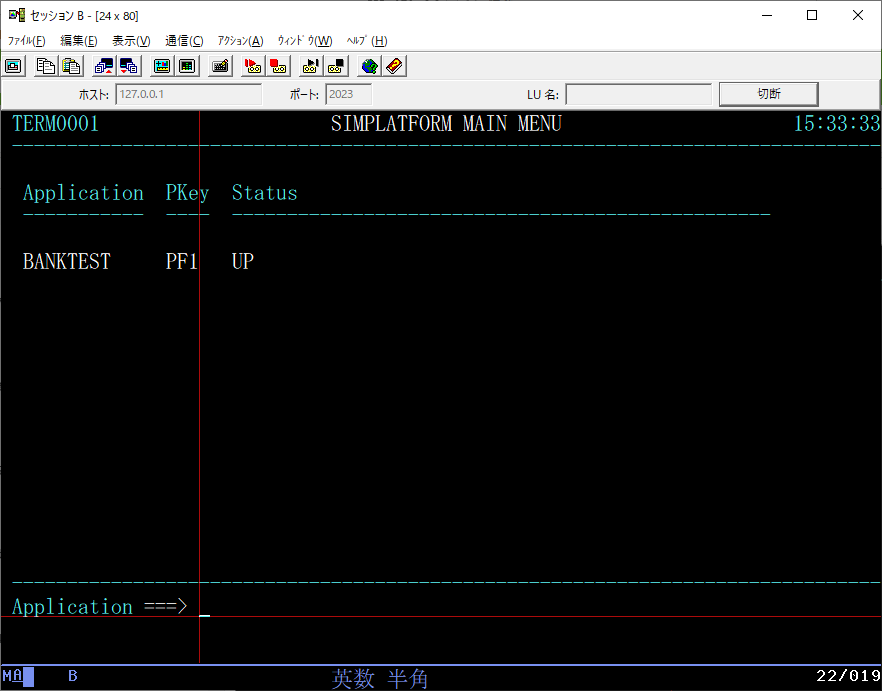Click the Status column header

264,192
